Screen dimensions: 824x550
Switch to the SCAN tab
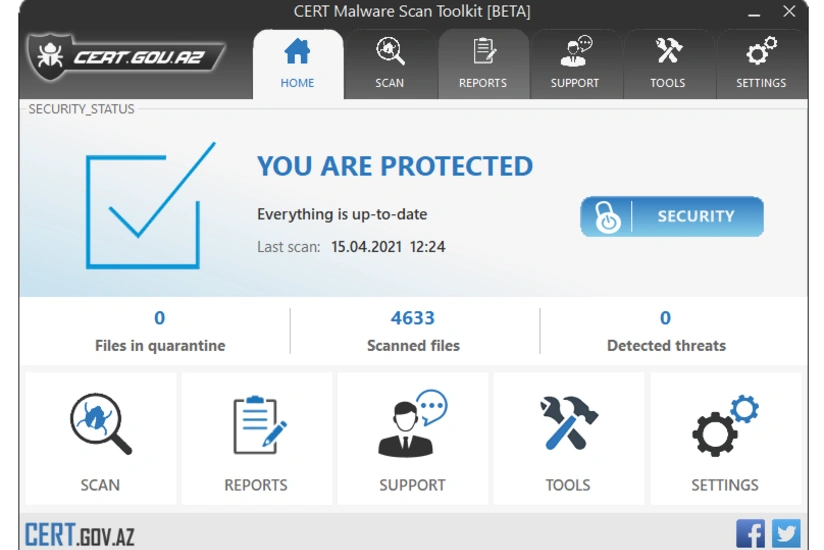pos(390,64)
